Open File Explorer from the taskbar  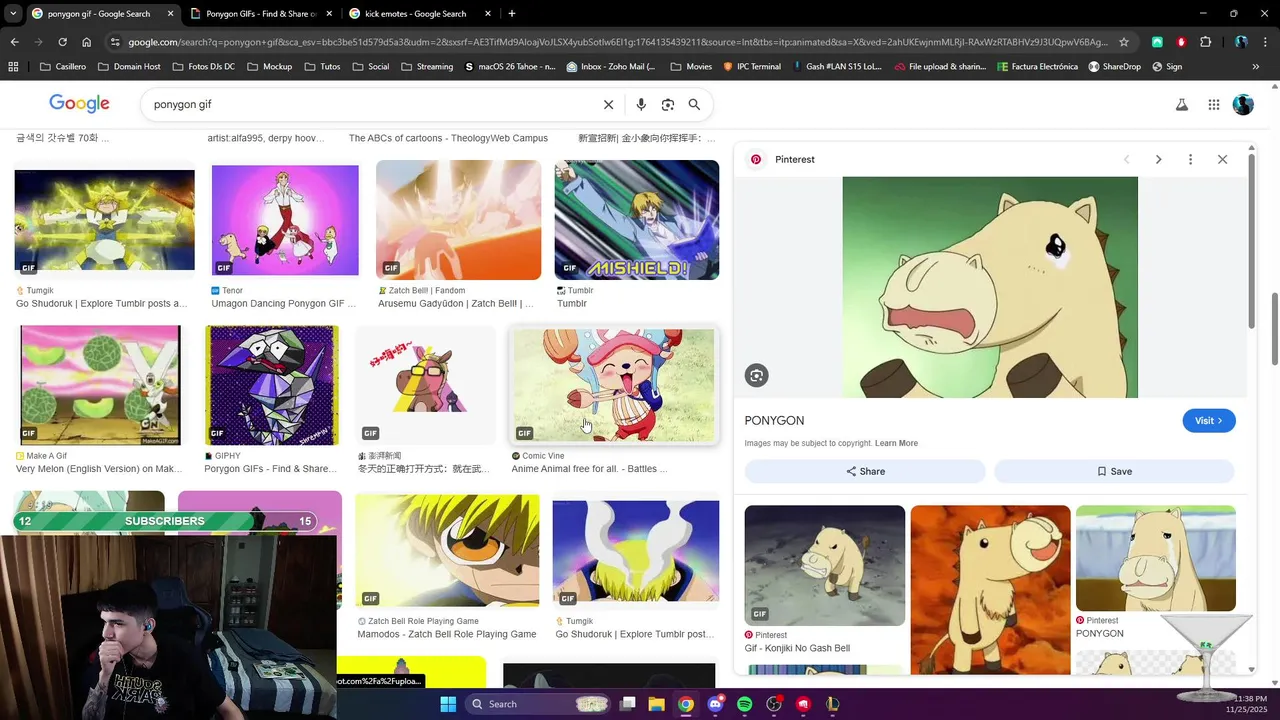coord(657,704)
